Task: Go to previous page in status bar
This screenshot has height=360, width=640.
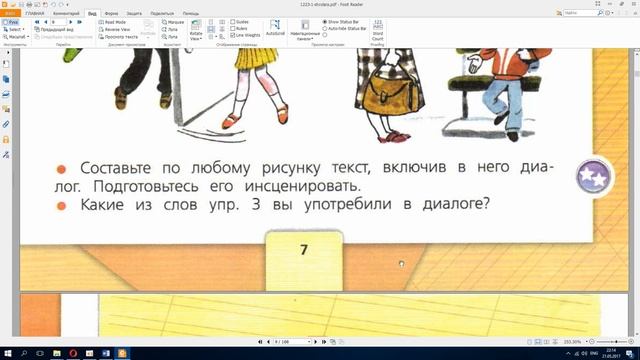Action: [268, 342]
